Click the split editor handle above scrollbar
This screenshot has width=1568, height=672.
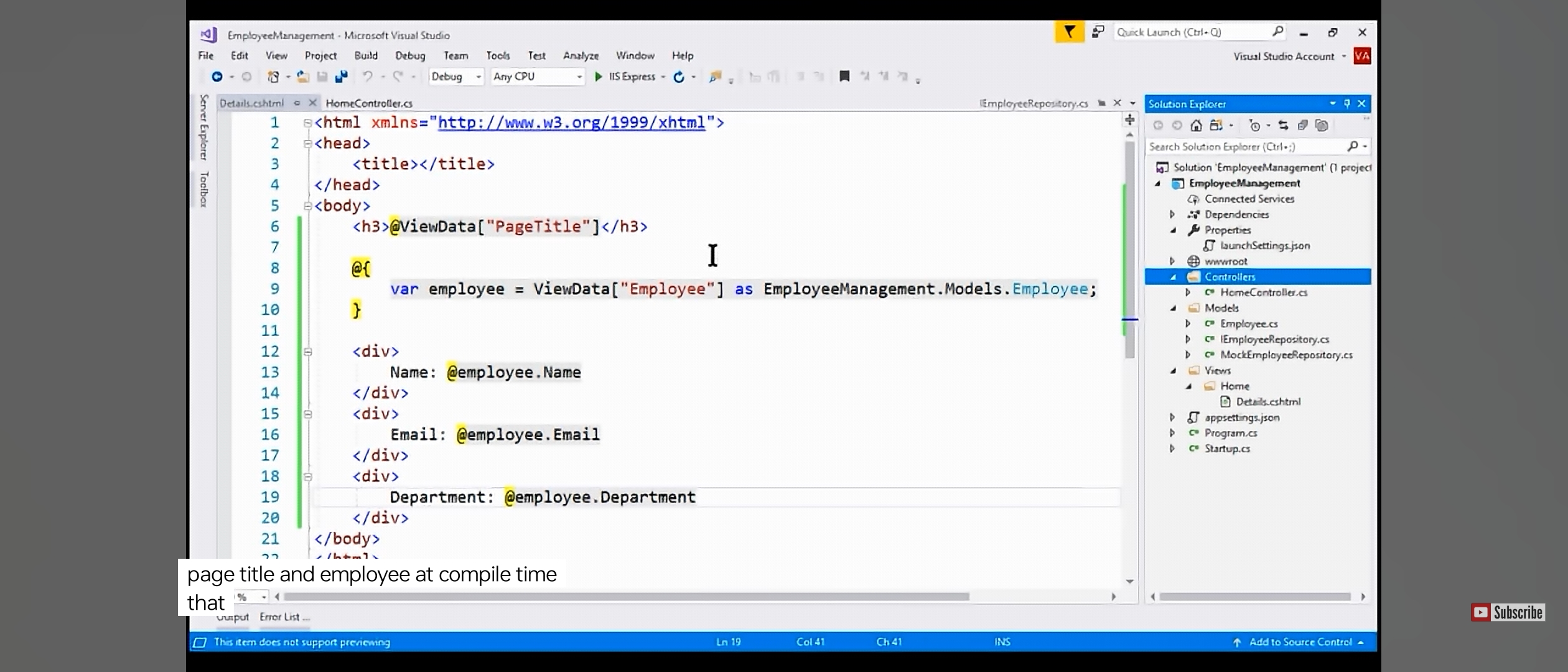tap(1129, 119)
